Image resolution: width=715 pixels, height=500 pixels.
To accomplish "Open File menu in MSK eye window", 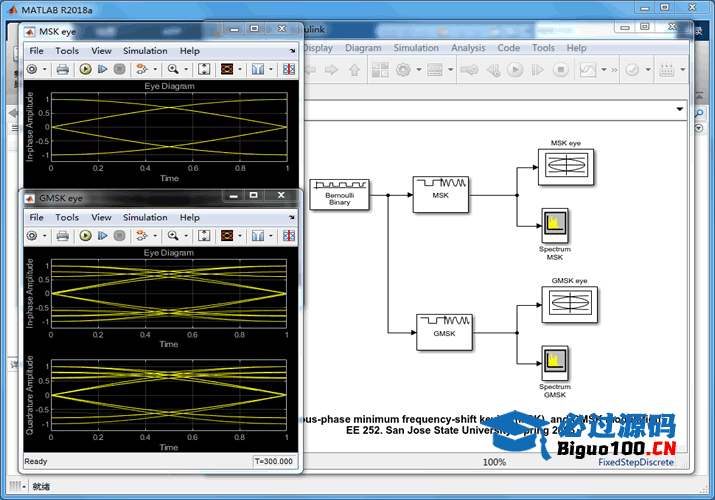I will 36,51.
